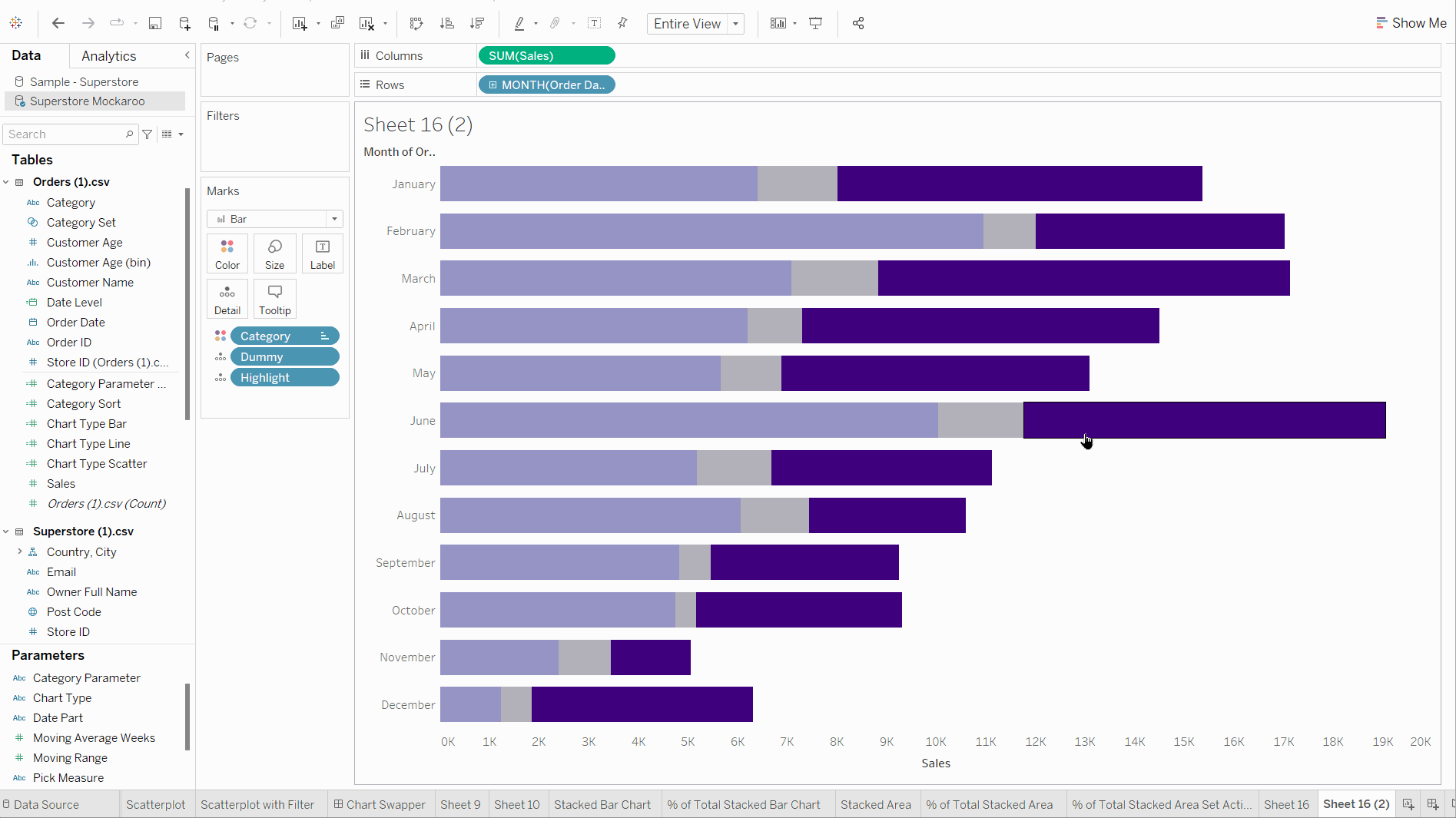Collapse the Orders (1).csv table

7,181
